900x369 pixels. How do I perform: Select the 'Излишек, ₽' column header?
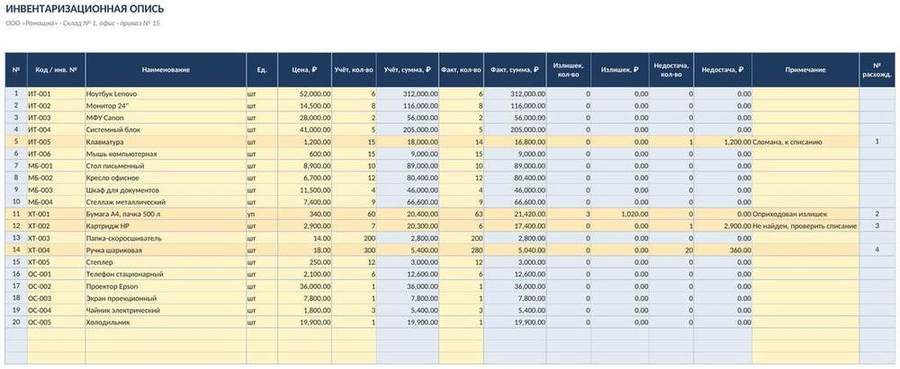[x=620, y=69]
